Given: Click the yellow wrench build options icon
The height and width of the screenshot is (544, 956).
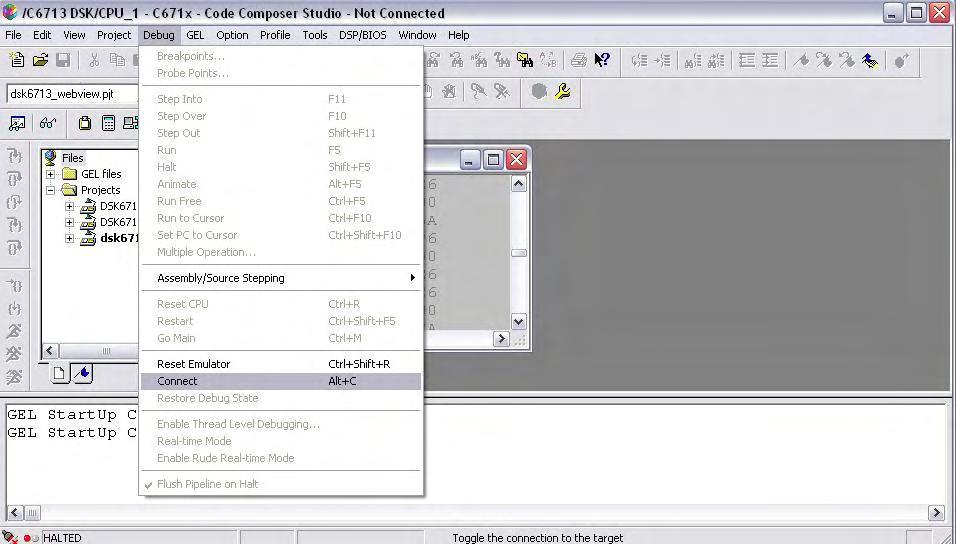Looking at the screenshot, I should click(563, 91).
